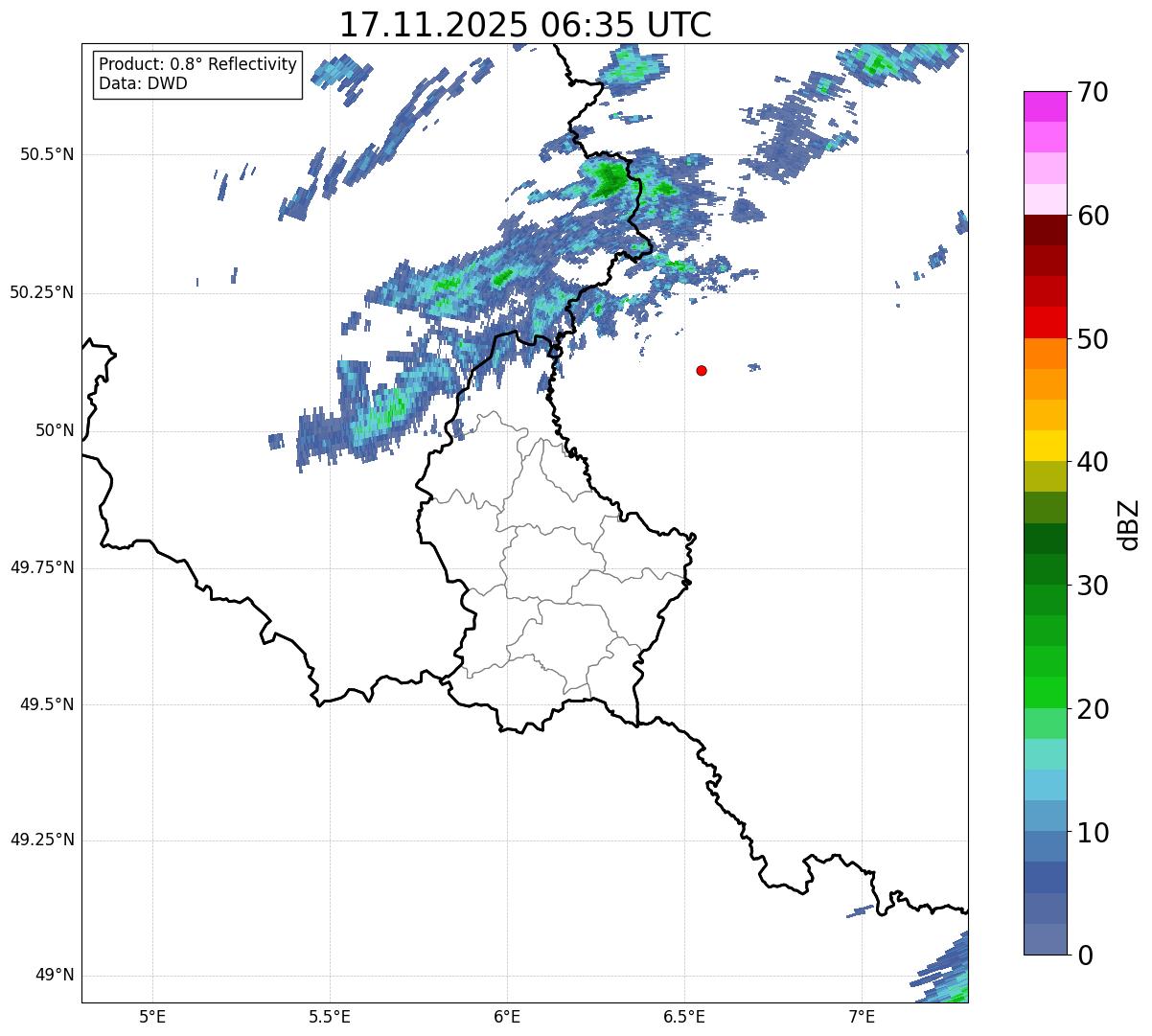Click the 5°E longitude label
The height and width of the screenshot is (1036, 1152).
pyautogui.click(x=152, y=1016)
